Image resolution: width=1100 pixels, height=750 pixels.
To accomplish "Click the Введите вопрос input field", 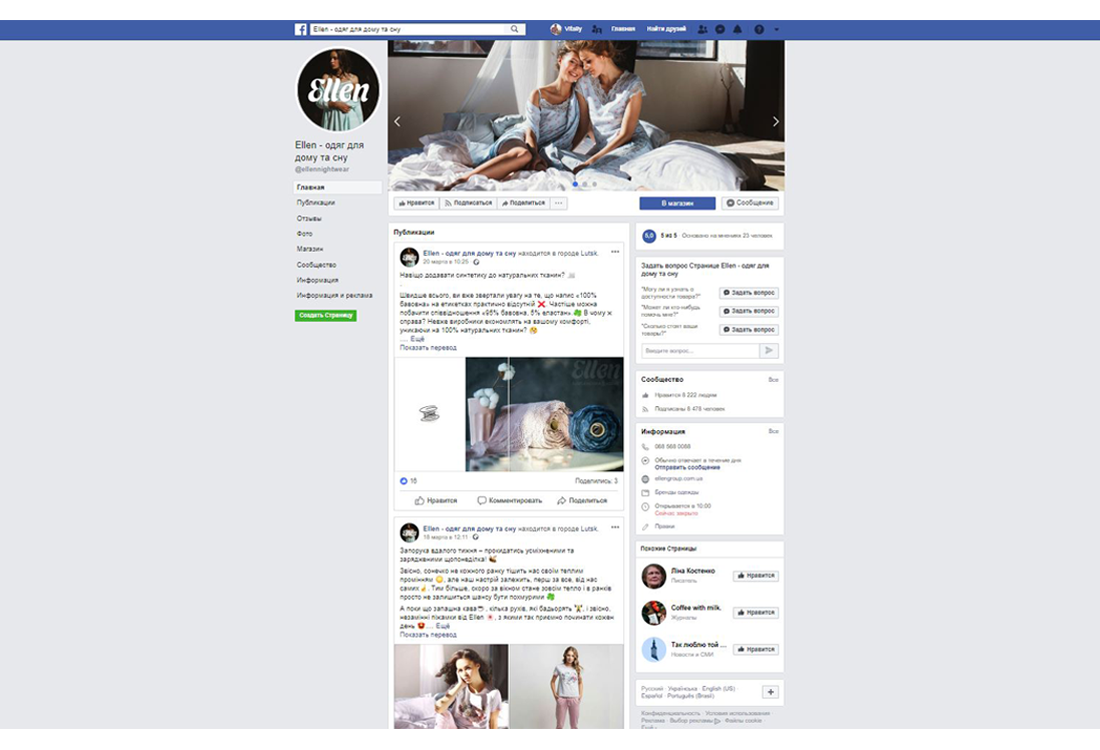I will pyautogui.click(x=700, y=351).
